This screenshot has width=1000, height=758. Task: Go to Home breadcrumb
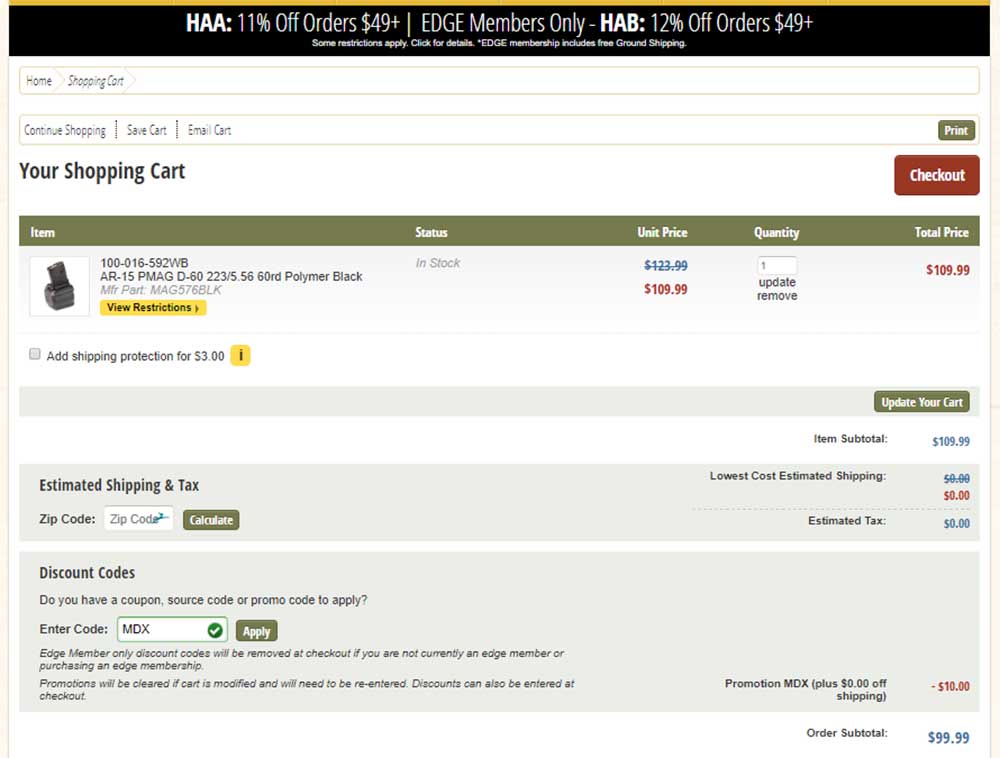click(x=39, y=81)
